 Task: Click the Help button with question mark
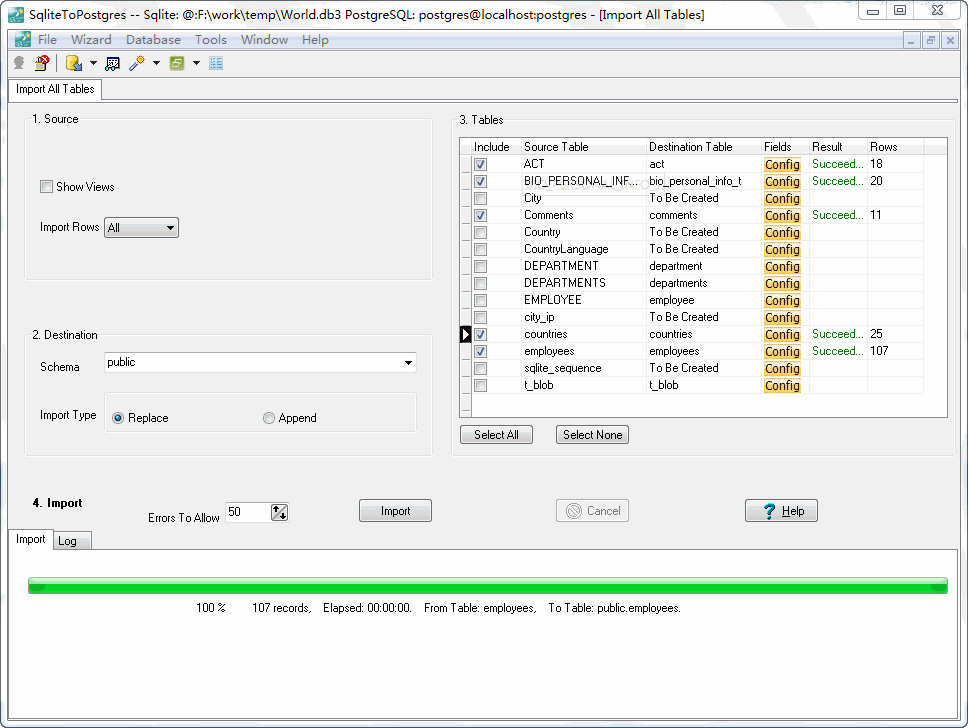click(x=782, y=511)
